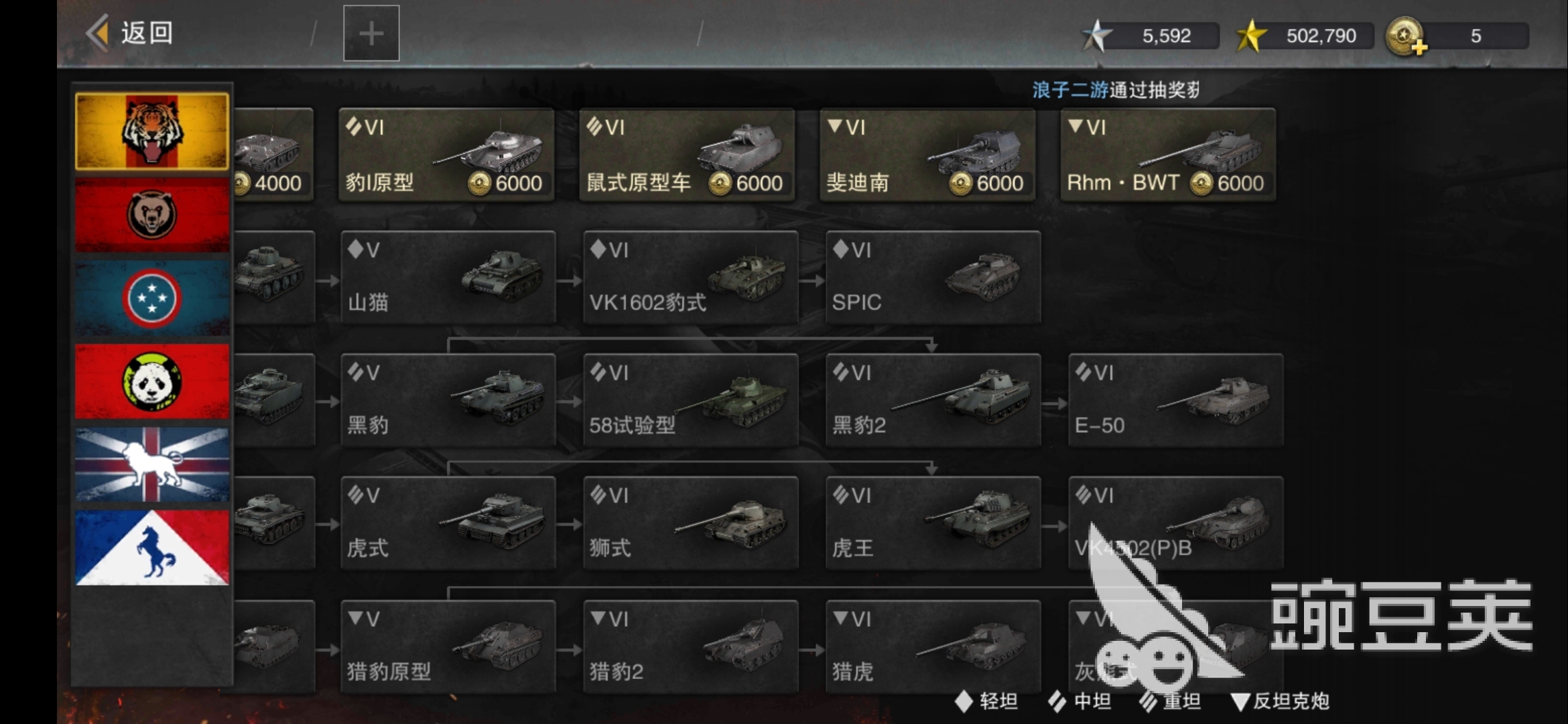The image size is (1568, 724).
Task: Select the 鼠式原型车 tank for 6000 gold
Action: (687, 155)
